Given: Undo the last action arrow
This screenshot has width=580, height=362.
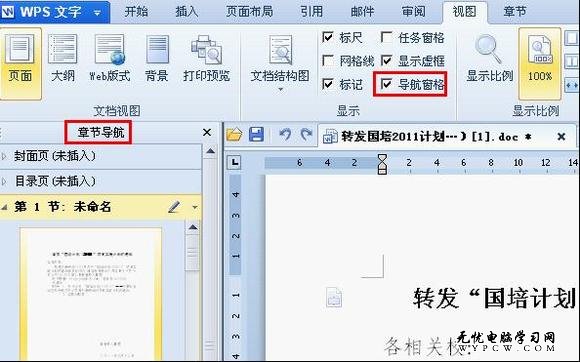Looking at the screenshot, I should [x=285, y=135].
